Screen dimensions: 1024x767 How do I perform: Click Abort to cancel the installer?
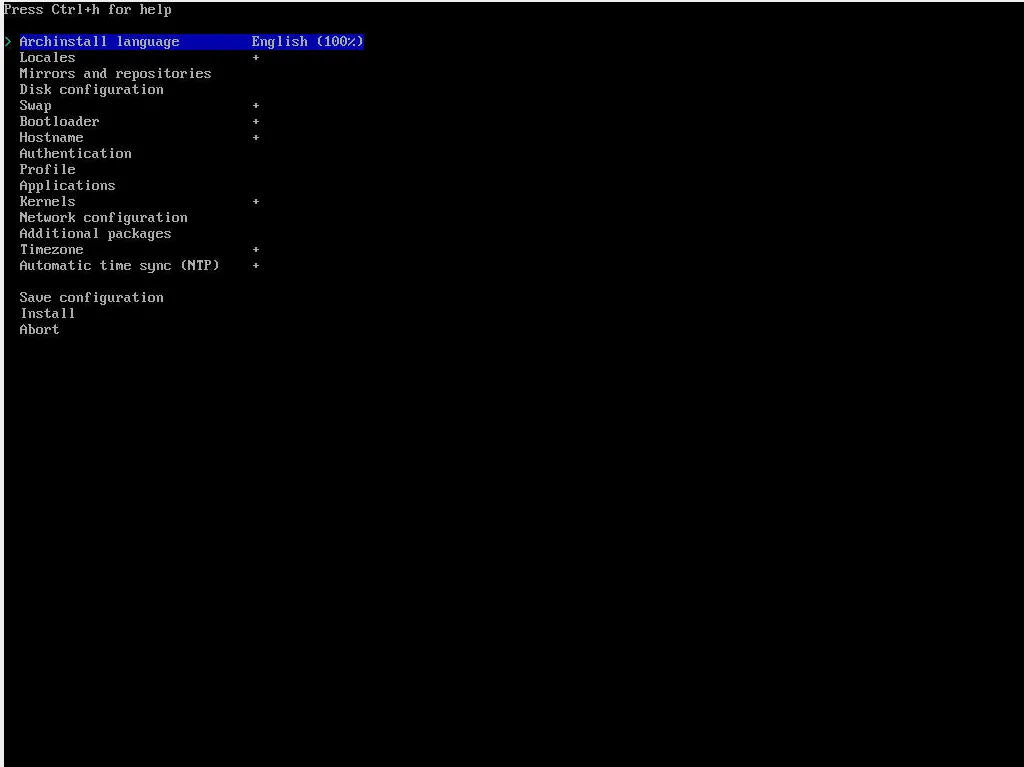[x=39, y=330]
